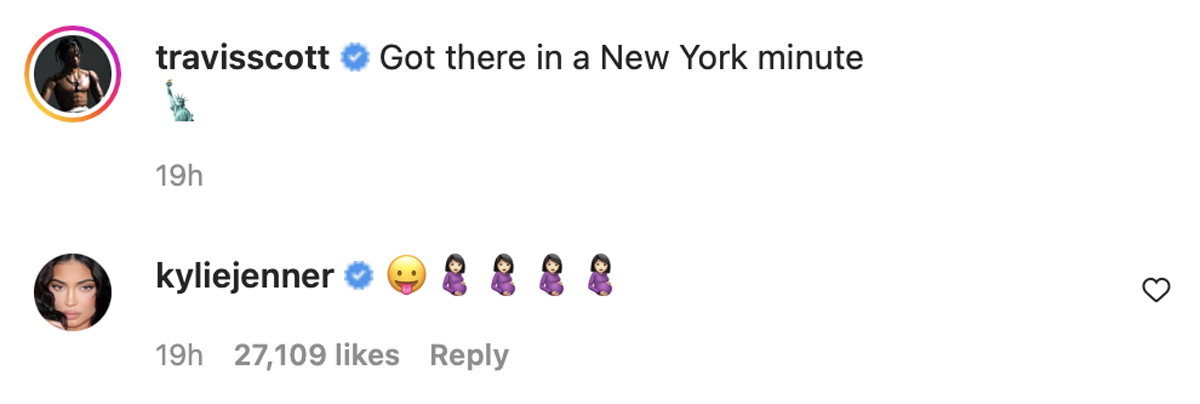
Task: Click the third pregnant woman emoji
Action: pos(549,276)
